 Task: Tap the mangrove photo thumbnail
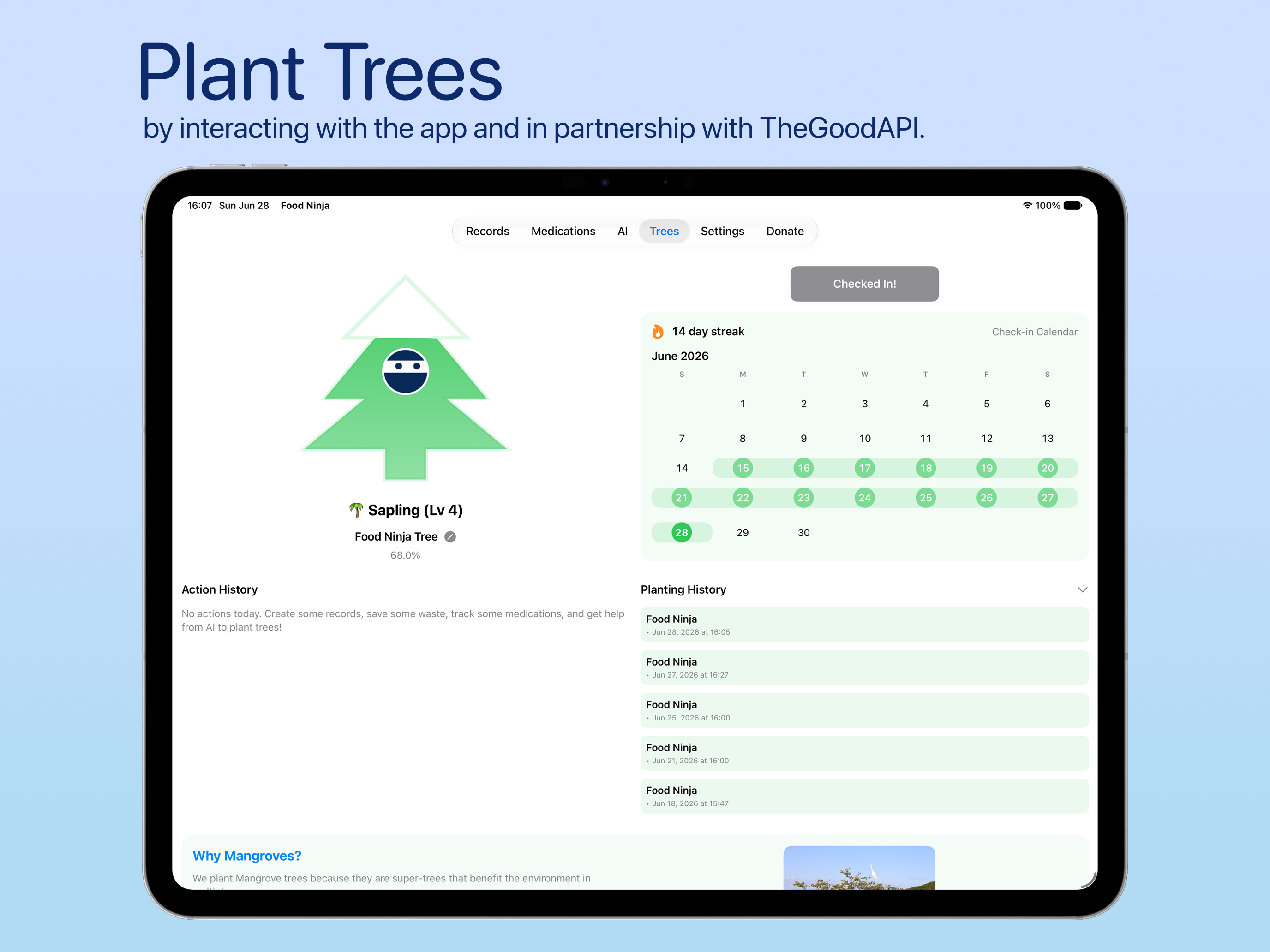coord(859,868)
